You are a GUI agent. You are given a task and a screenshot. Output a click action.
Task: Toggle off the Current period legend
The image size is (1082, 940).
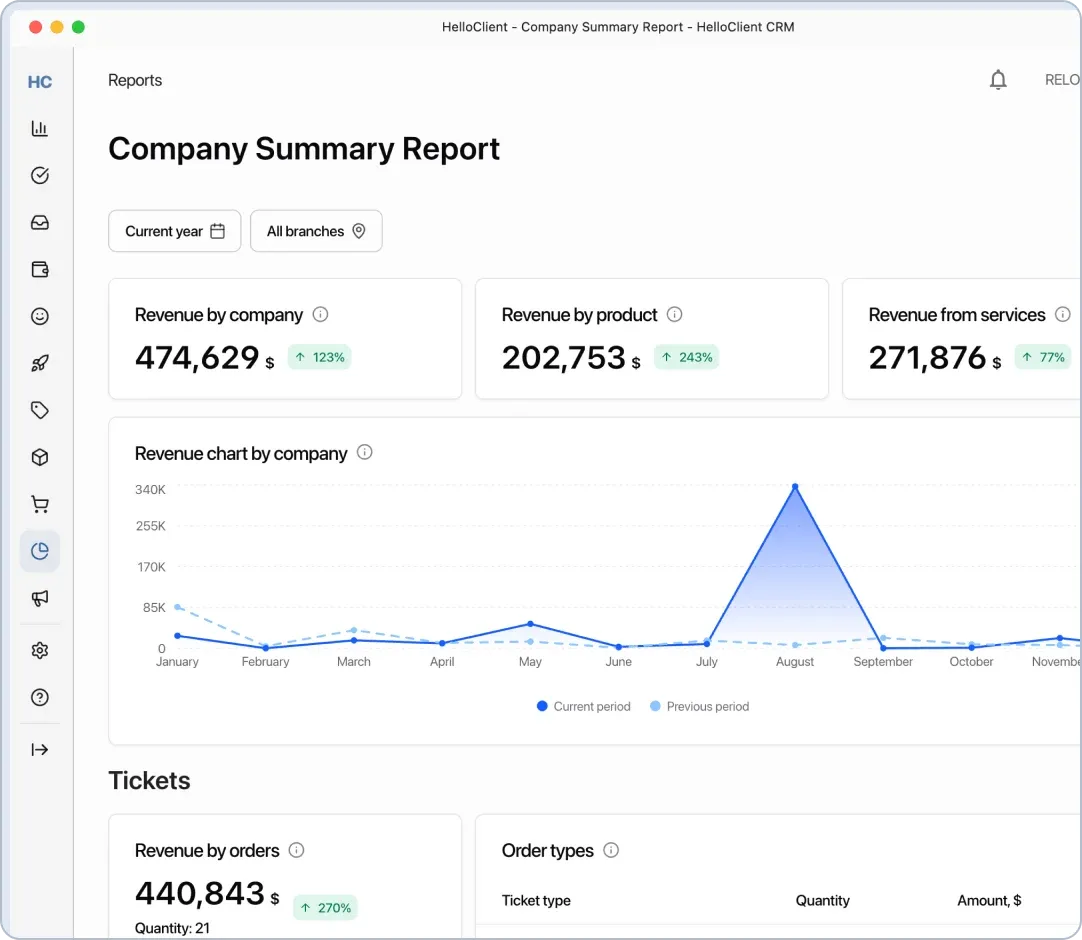click(583, 706)
